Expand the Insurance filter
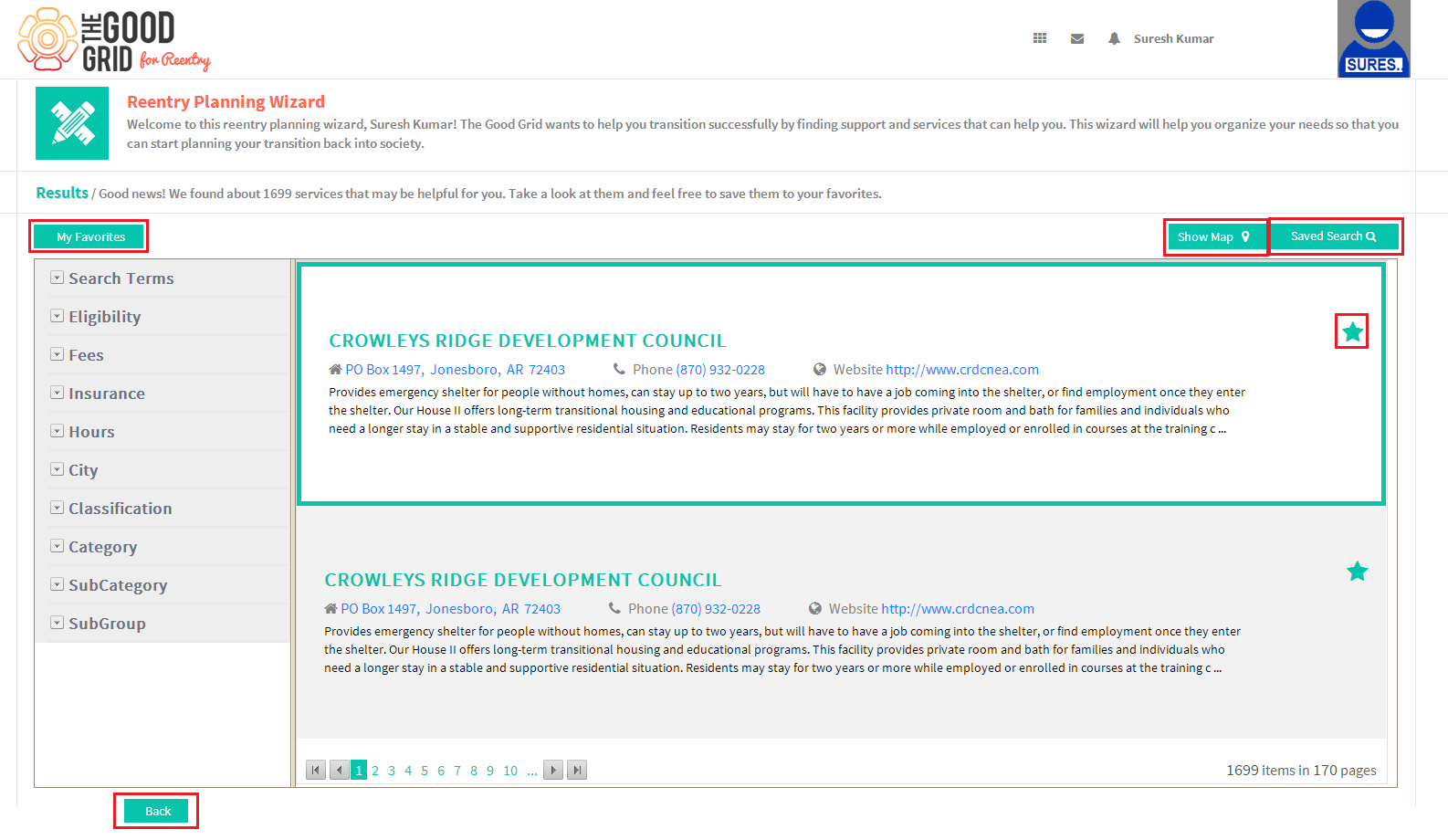Viewport: 1448px width, 840px height. coord(57,393)
